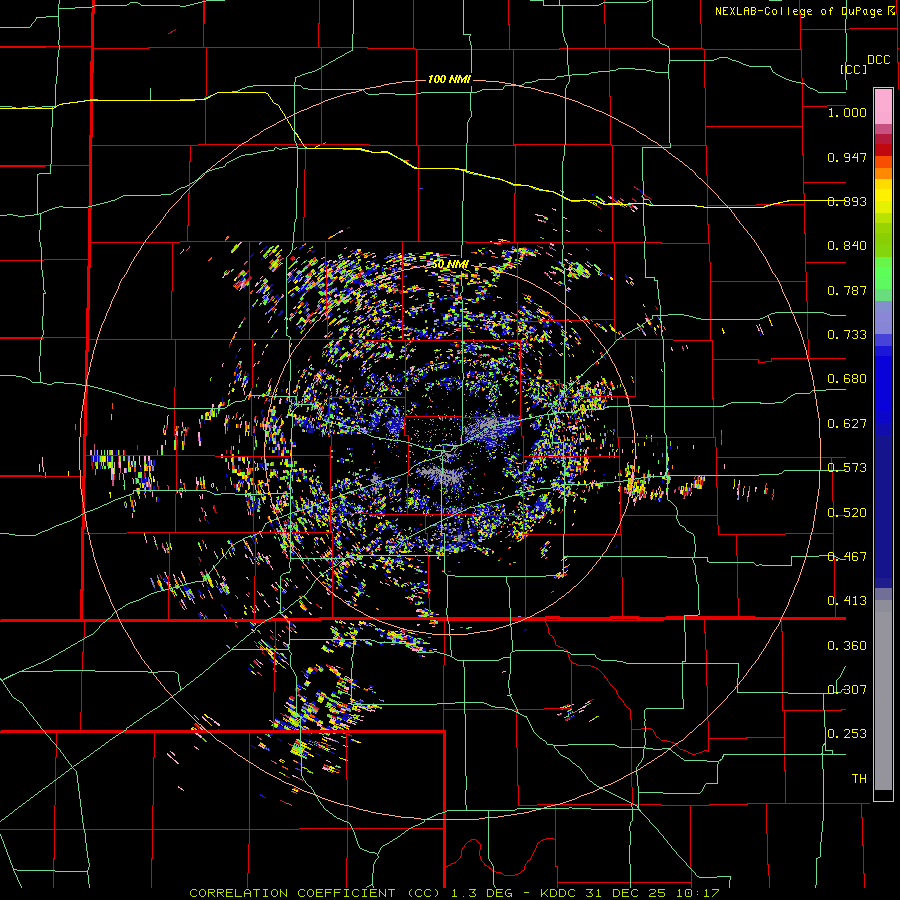Click the 0.680 scale value

pyautogui.click(x=847, y=379)
